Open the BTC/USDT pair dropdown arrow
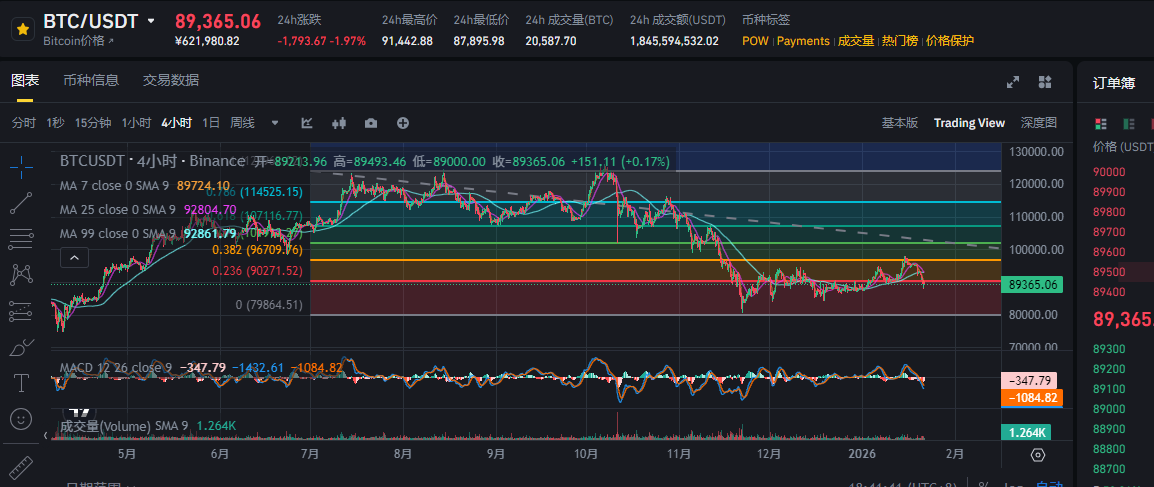 [151, 21]
